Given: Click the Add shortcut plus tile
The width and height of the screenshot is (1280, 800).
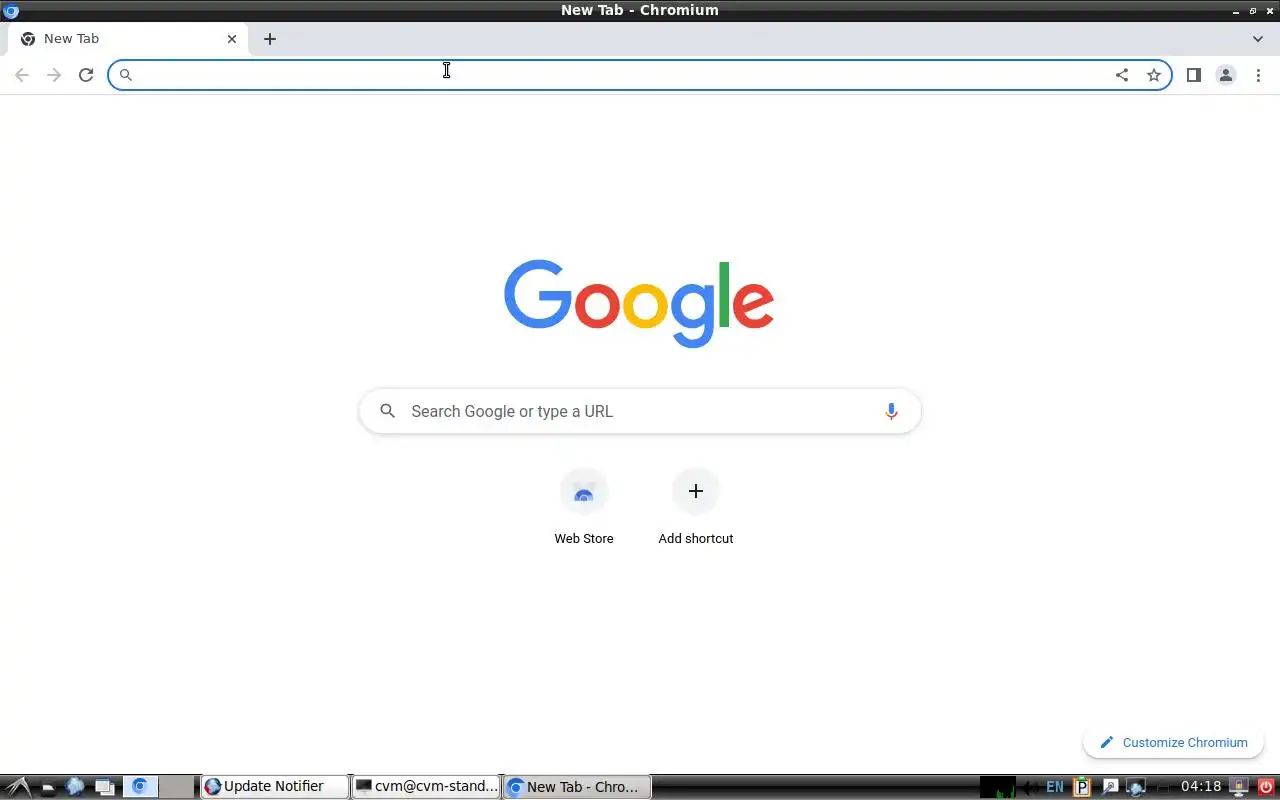Looking at the screenshot, I should point(696,491).
